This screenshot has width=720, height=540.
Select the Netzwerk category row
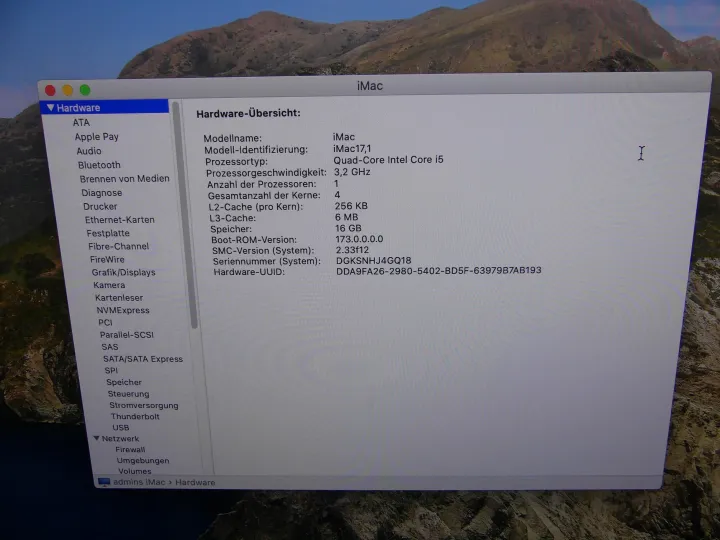(x=120, y=439)
